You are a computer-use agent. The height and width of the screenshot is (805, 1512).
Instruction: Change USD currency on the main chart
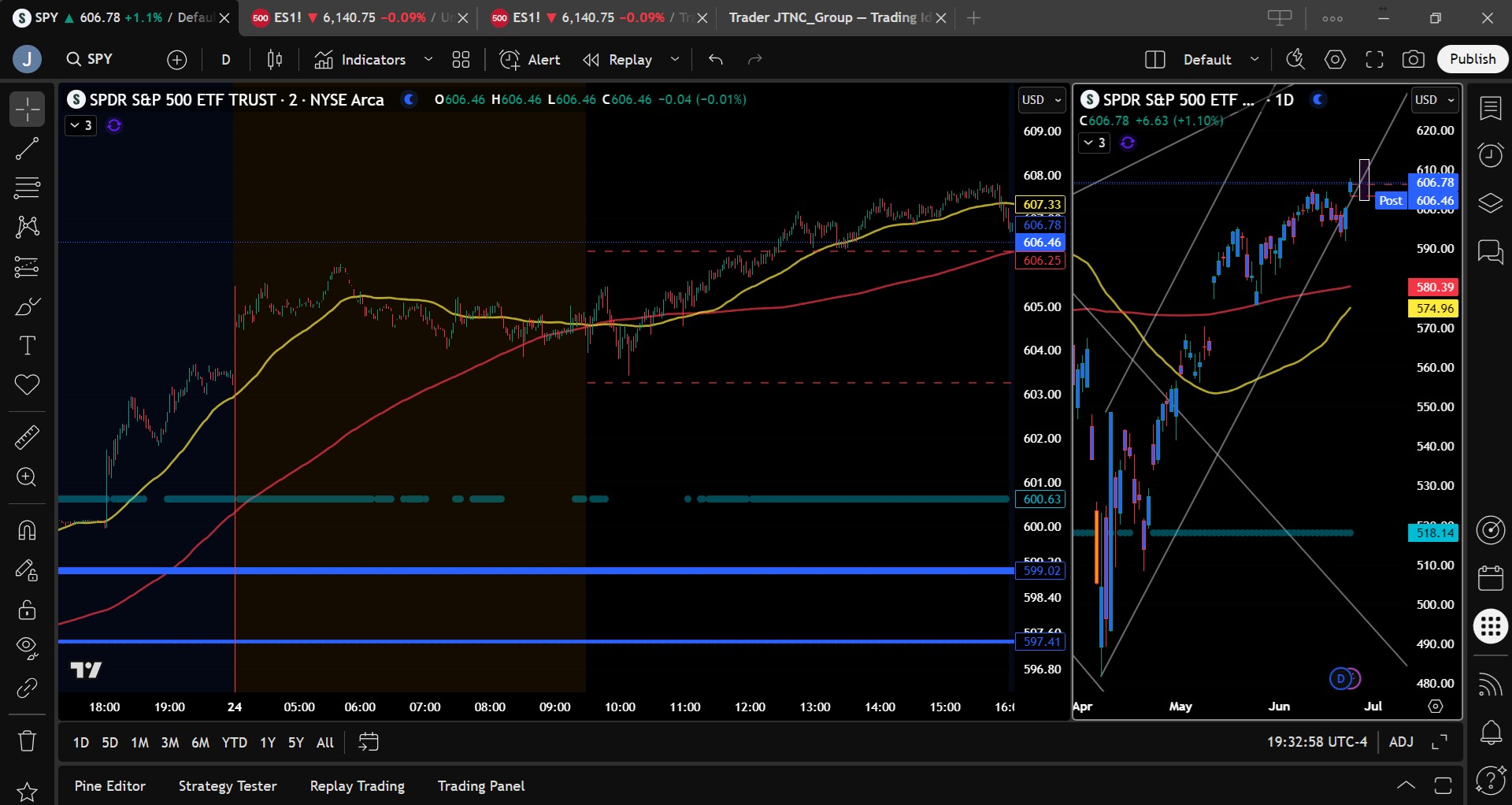1041,100
